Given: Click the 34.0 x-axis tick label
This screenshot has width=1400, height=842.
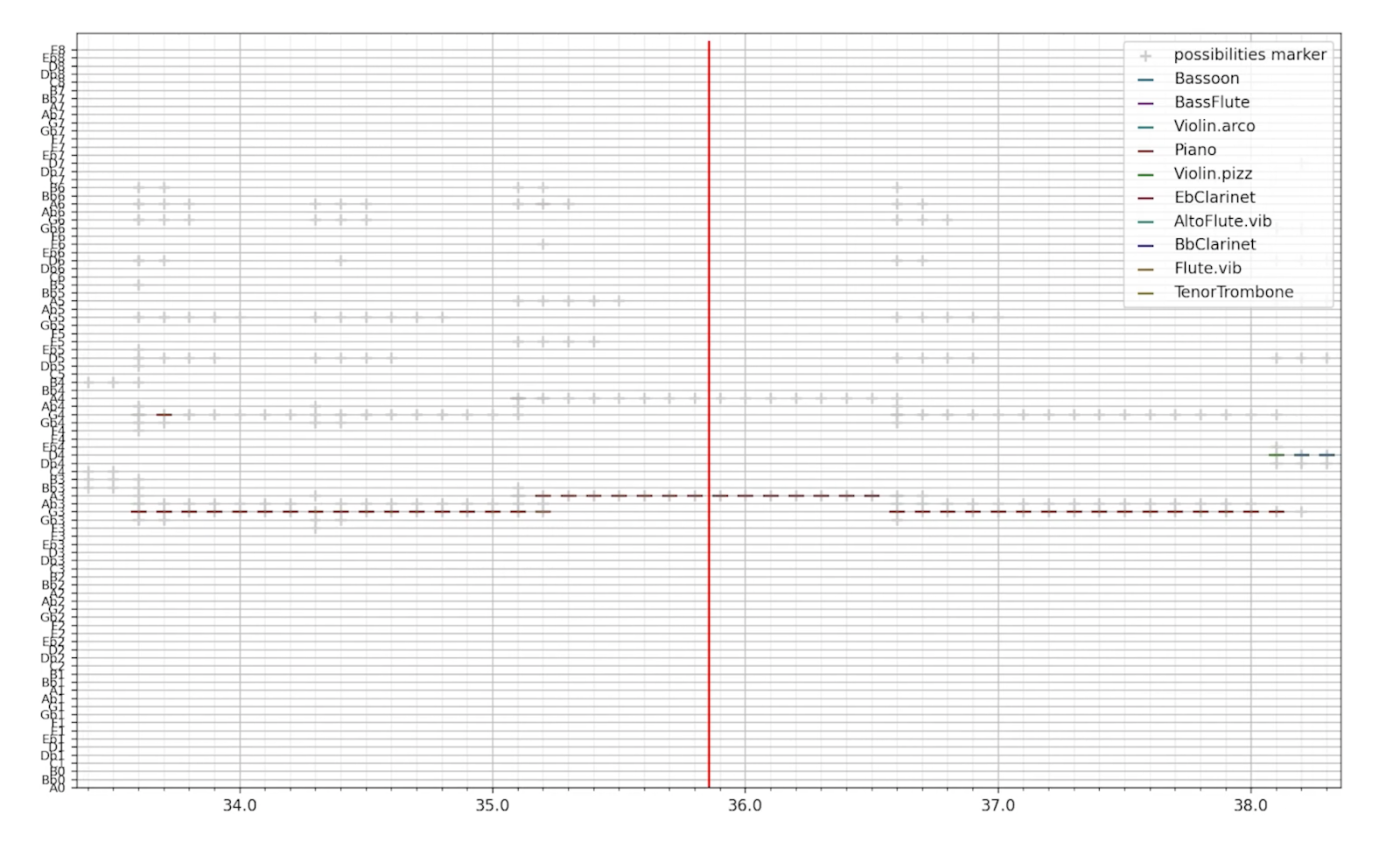Looking at the screenshot, I should pos(240,805).
